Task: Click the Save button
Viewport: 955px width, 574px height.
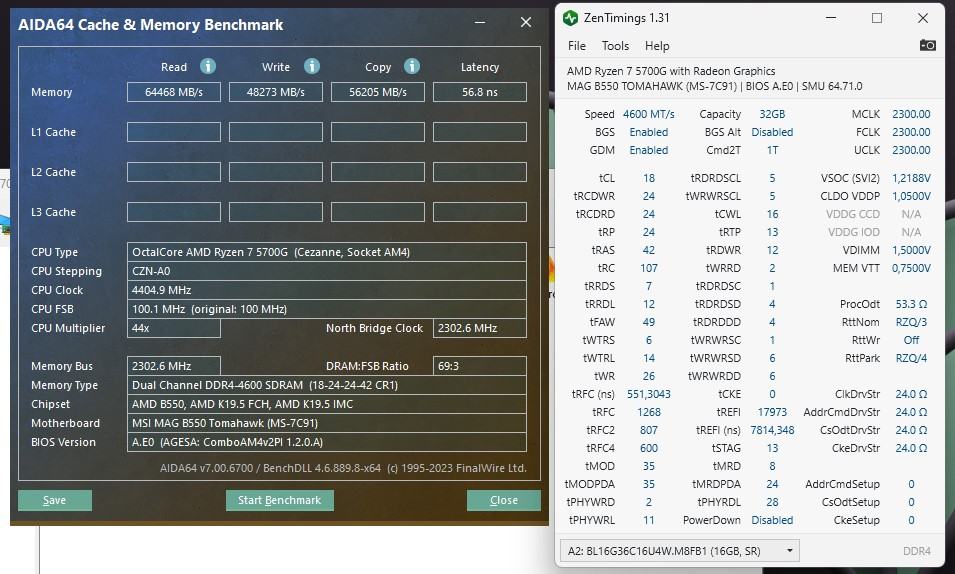Action: click(55, 500)
